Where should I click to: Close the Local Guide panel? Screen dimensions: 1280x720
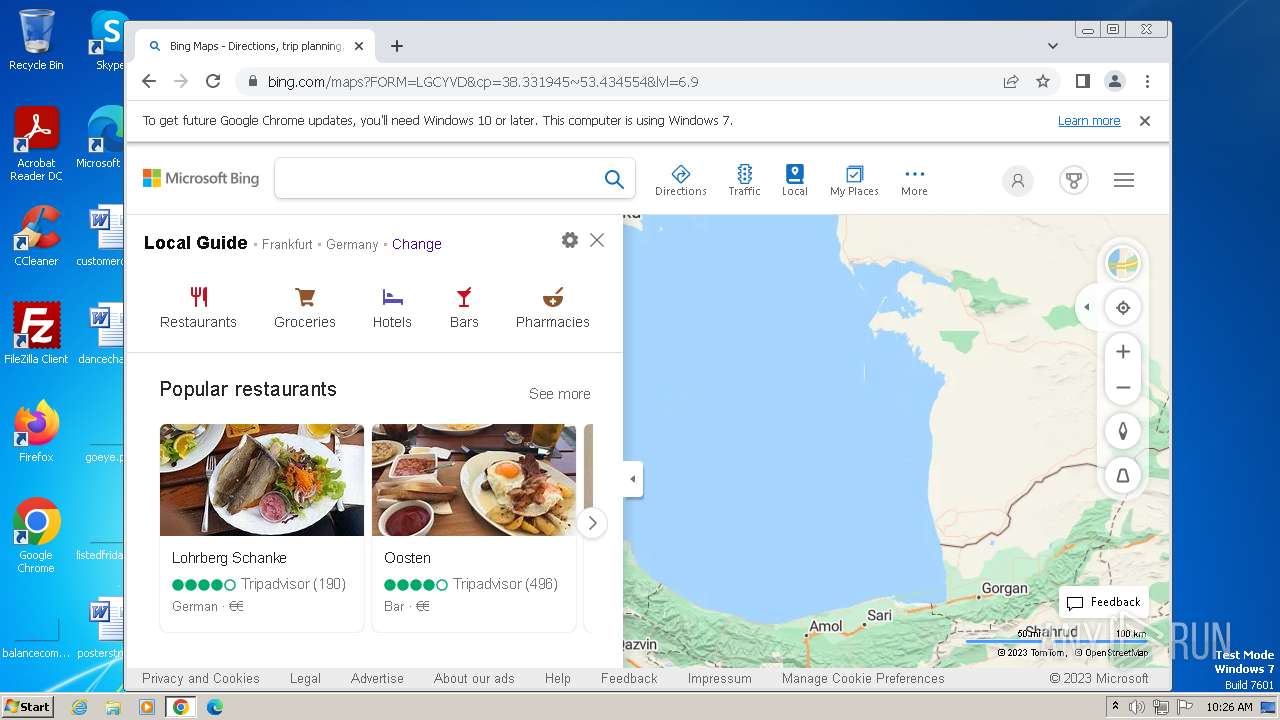pos(597,240)
